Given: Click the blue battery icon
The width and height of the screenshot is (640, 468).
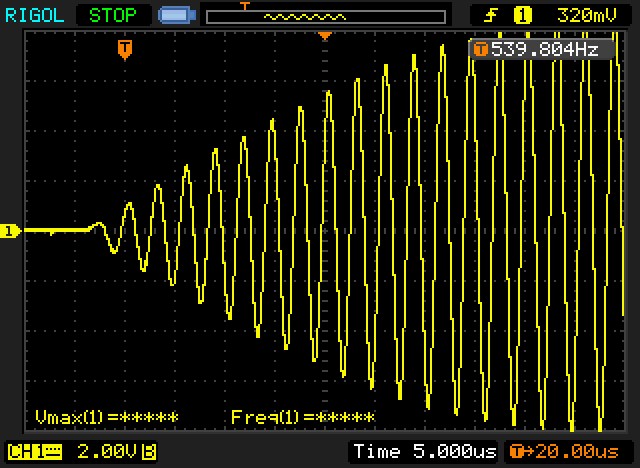Looking at the screenshot, I should click(x=177, y=15).
